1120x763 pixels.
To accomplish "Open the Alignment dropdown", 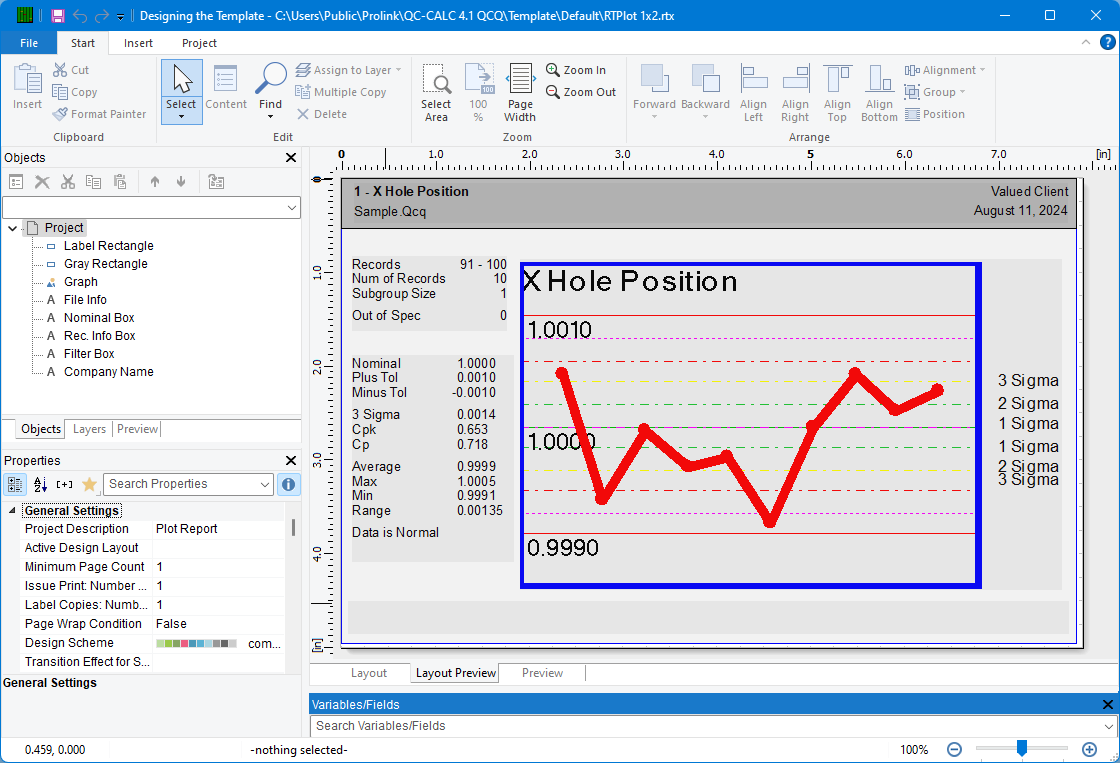I will [x=943, y=69].
